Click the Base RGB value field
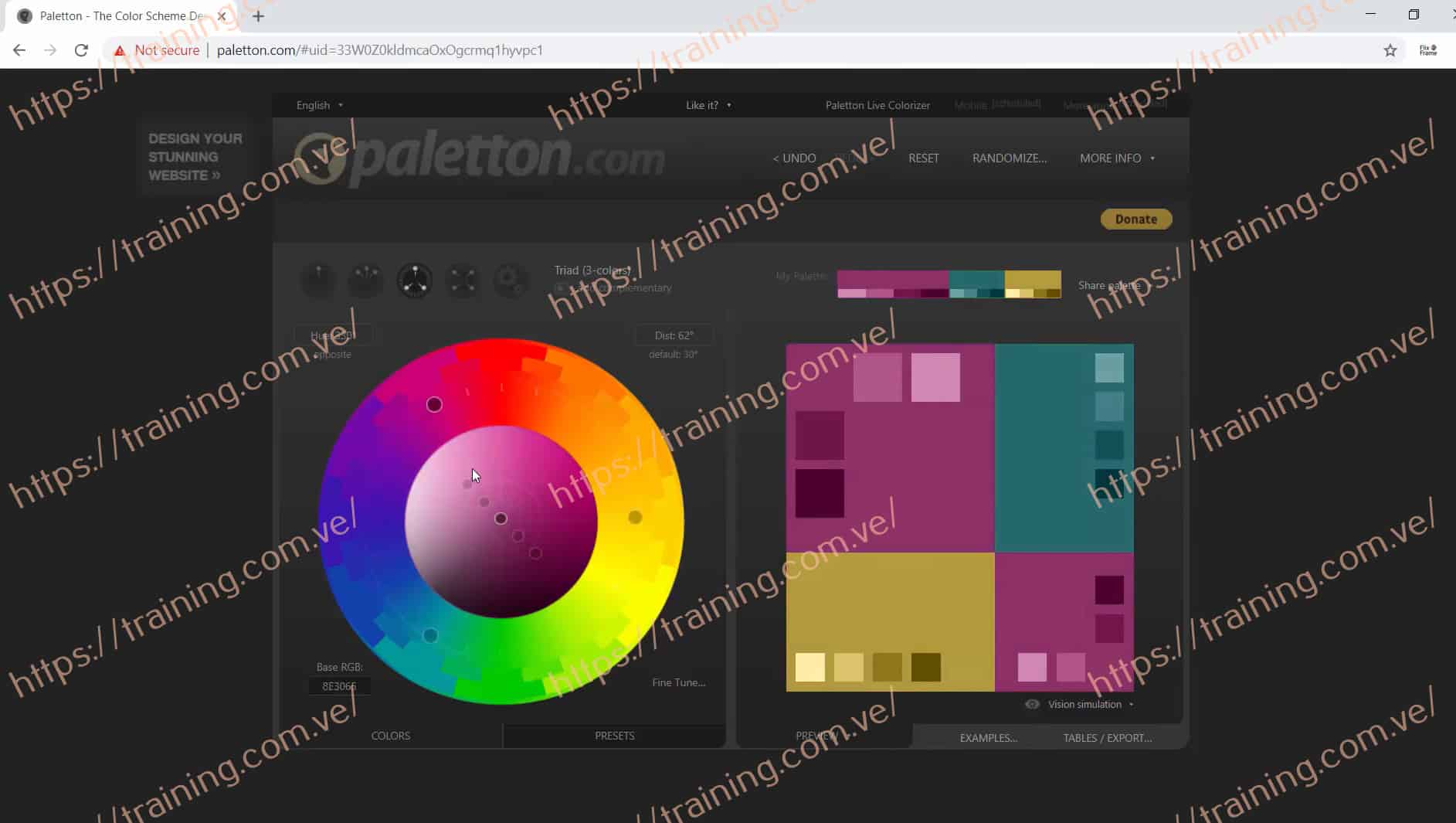1456x823 pixels. [339, 686]
